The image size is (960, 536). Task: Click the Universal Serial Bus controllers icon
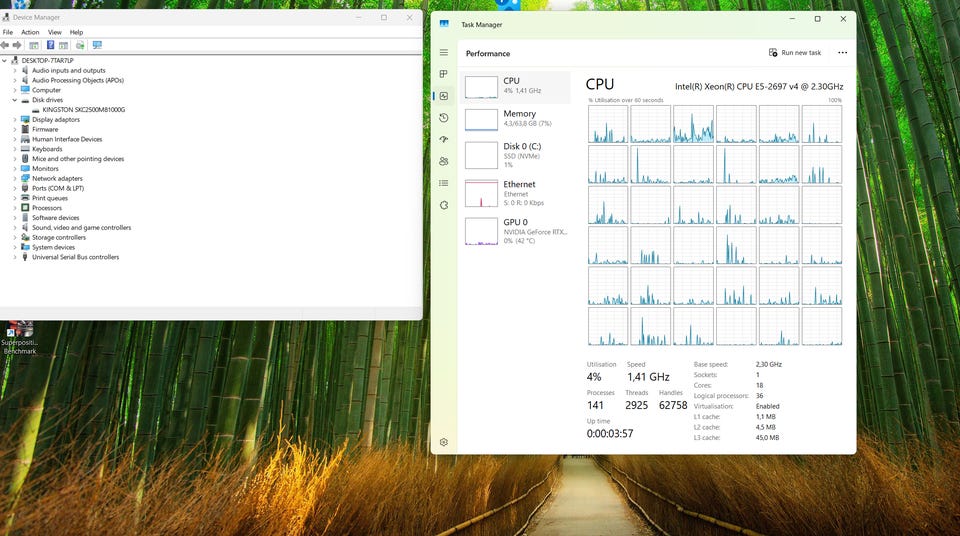coord(25,257)
